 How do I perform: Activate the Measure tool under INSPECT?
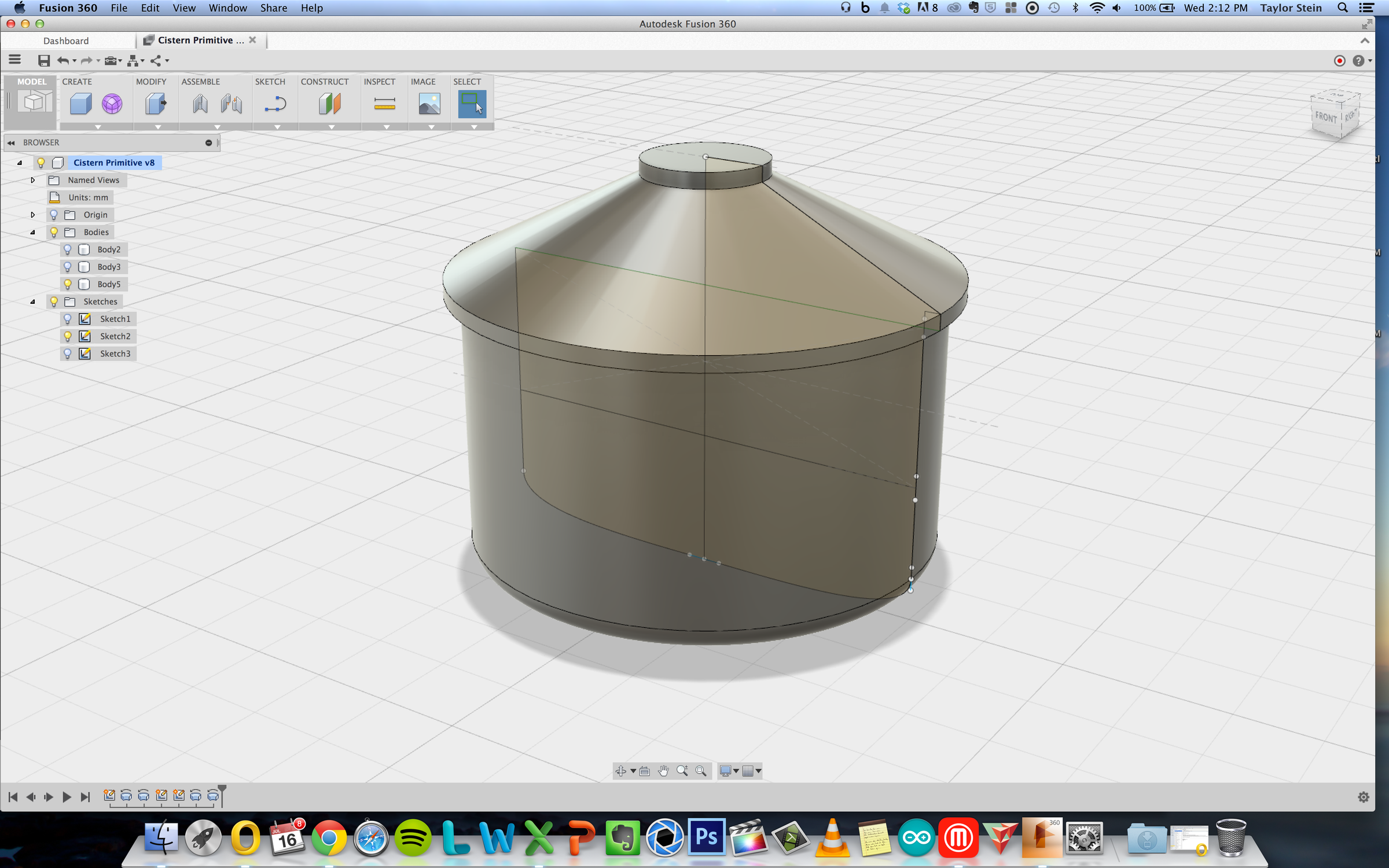pos(384,104)
